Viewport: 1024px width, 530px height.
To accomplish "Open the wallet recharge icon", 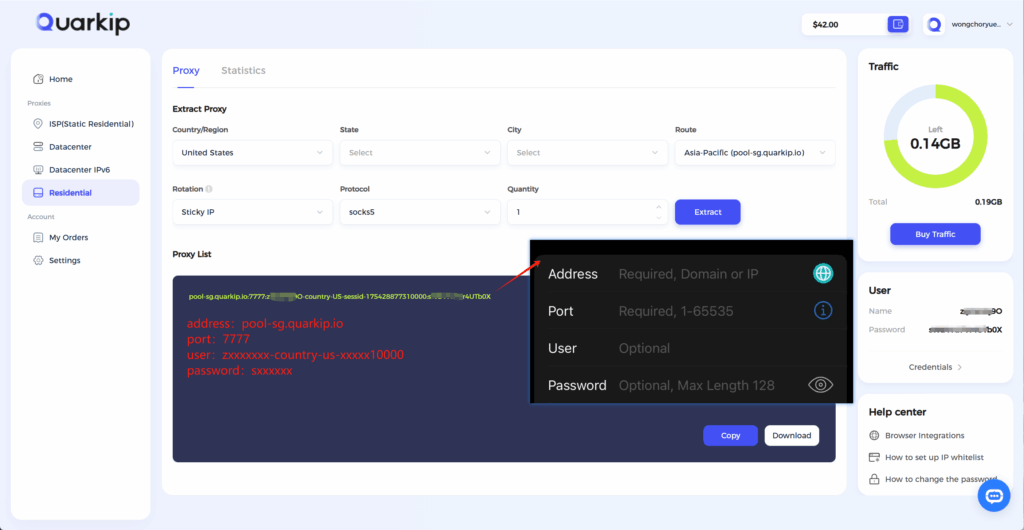I will click(898, 24).
